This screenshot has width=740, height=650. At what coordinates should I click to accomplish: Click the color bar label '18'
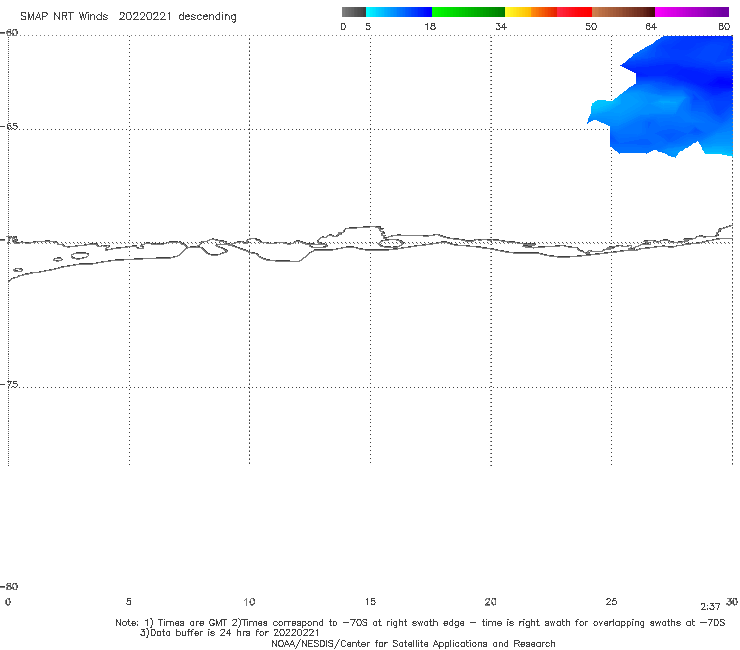[x=430, y=26]
